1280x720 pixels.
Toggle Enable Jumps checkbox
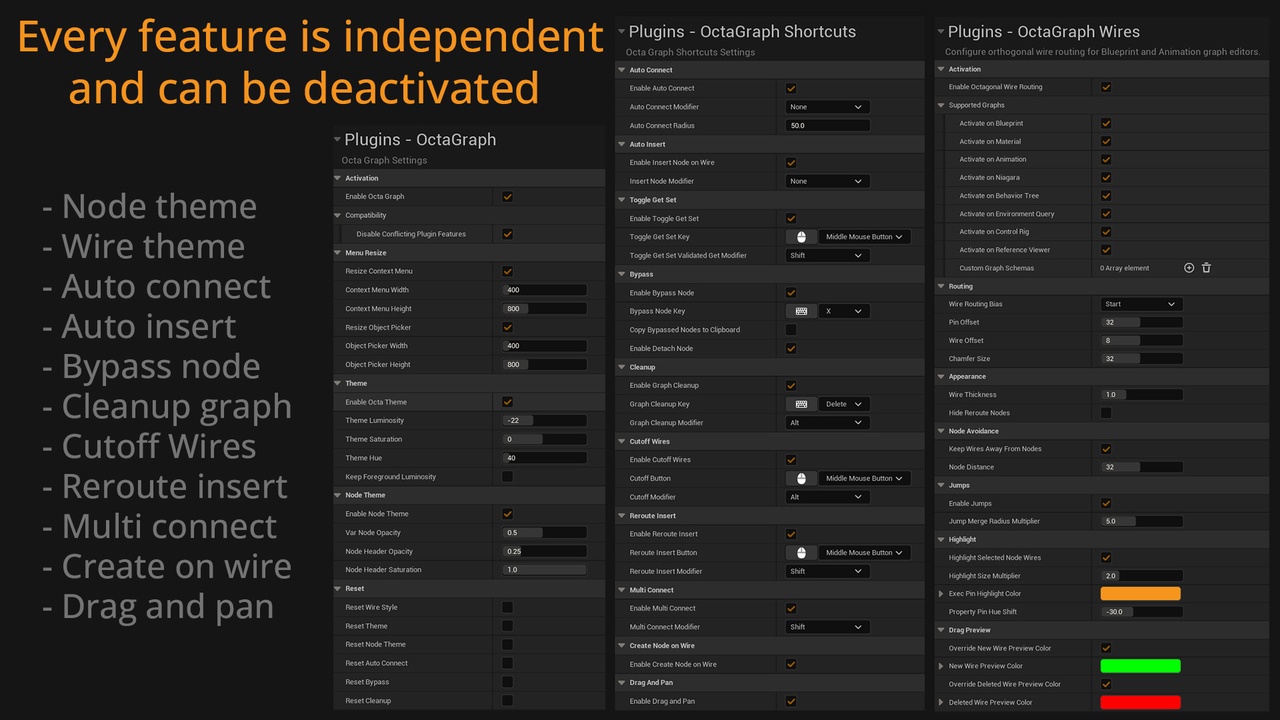[x=1106, y=503]
